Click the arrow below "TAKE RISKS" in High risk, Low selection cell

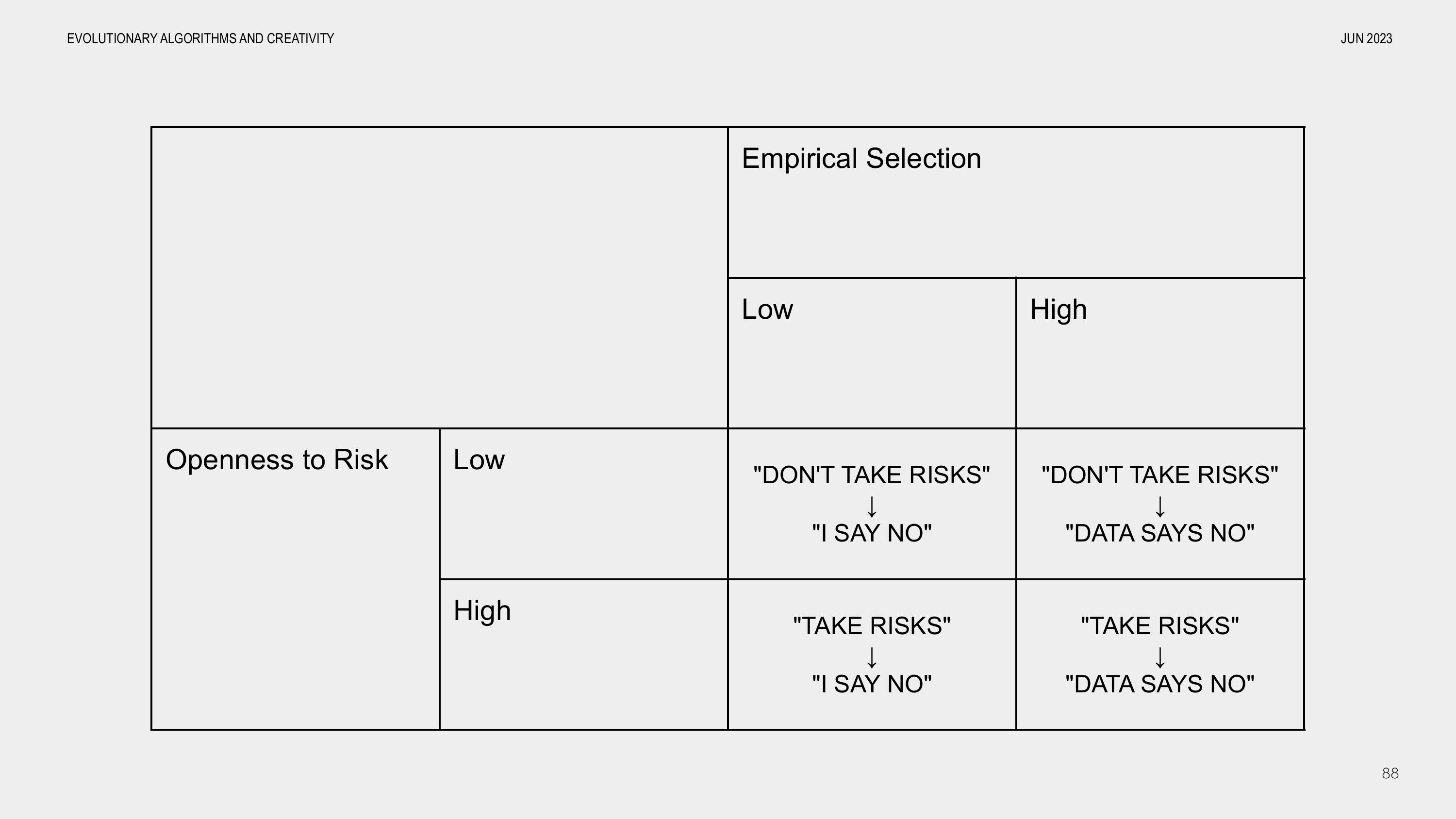point(872,657)
